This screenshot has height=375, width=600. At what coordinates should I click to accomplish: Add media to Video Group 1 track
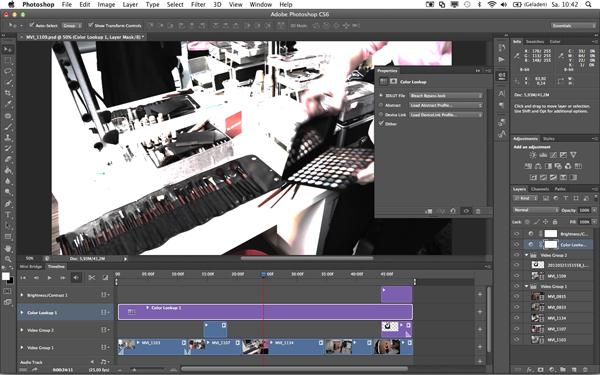(x=480, y=347)
